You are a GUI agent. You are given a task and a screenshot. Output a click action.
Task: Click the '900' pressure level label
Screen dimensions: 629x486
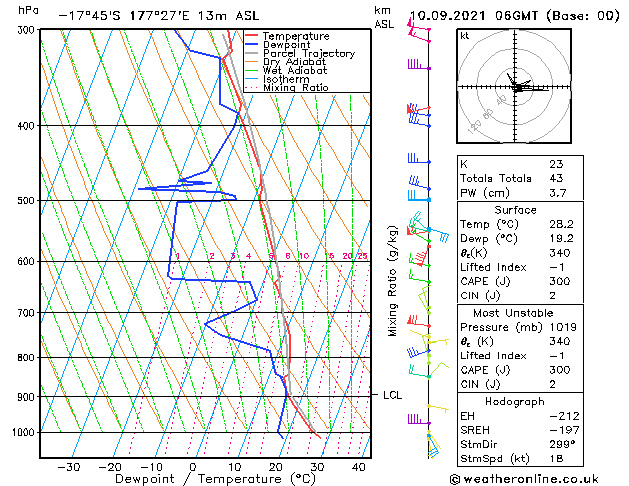[28, 397]
